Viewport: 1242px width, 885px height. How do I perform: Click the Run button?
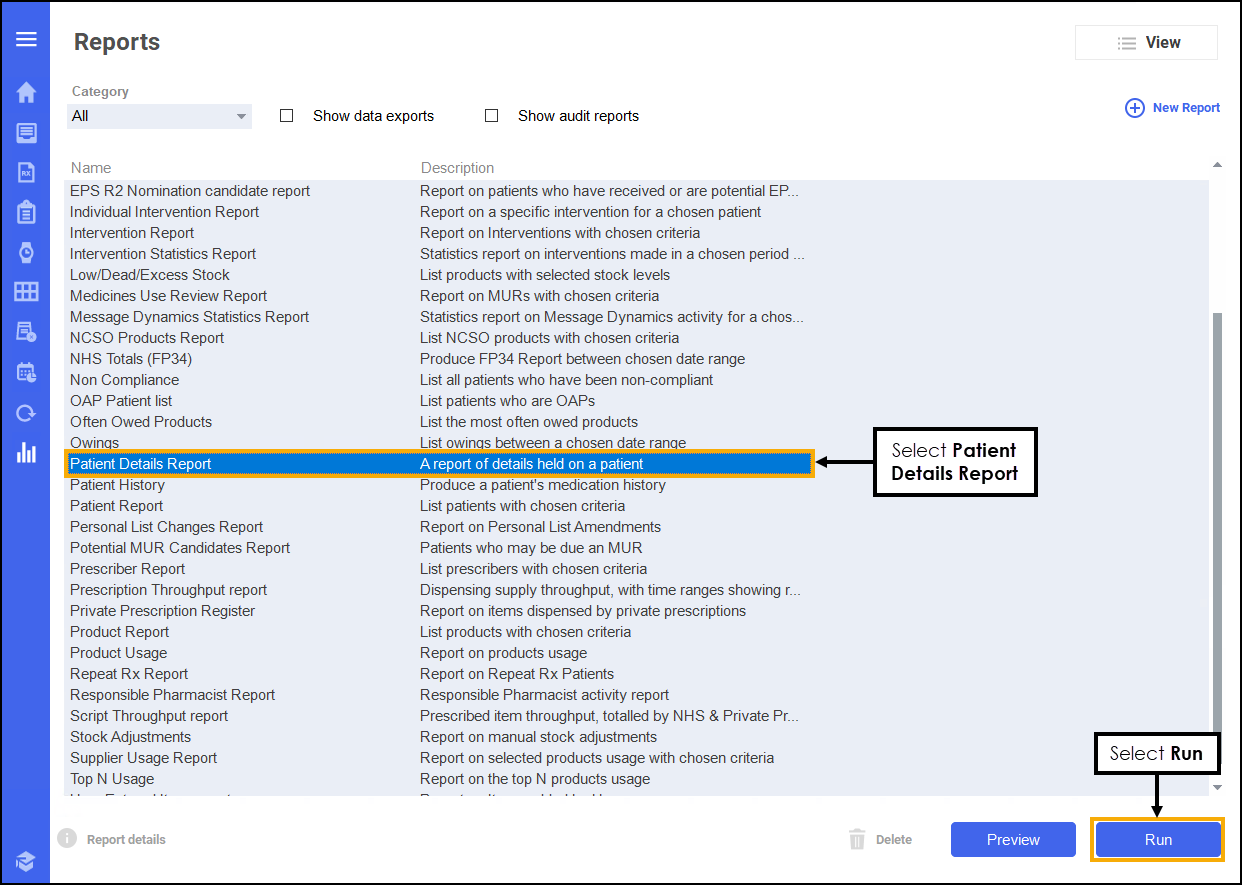[x=1158, y=840]
